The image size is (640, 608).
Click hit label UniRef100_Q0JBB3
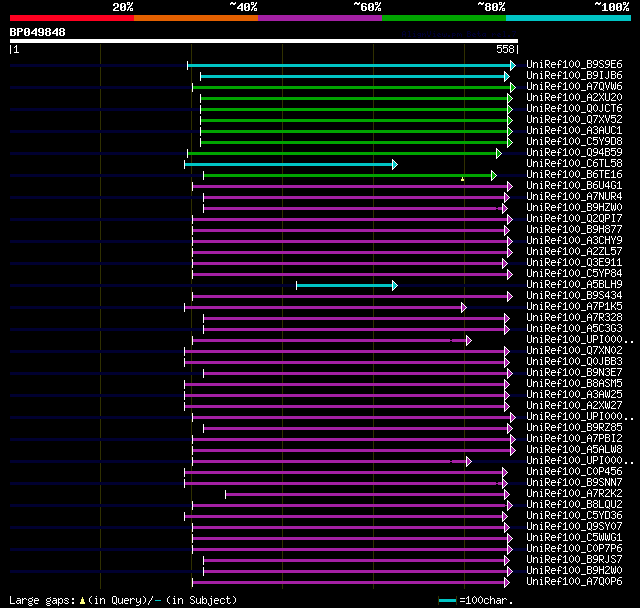[574, 362]
